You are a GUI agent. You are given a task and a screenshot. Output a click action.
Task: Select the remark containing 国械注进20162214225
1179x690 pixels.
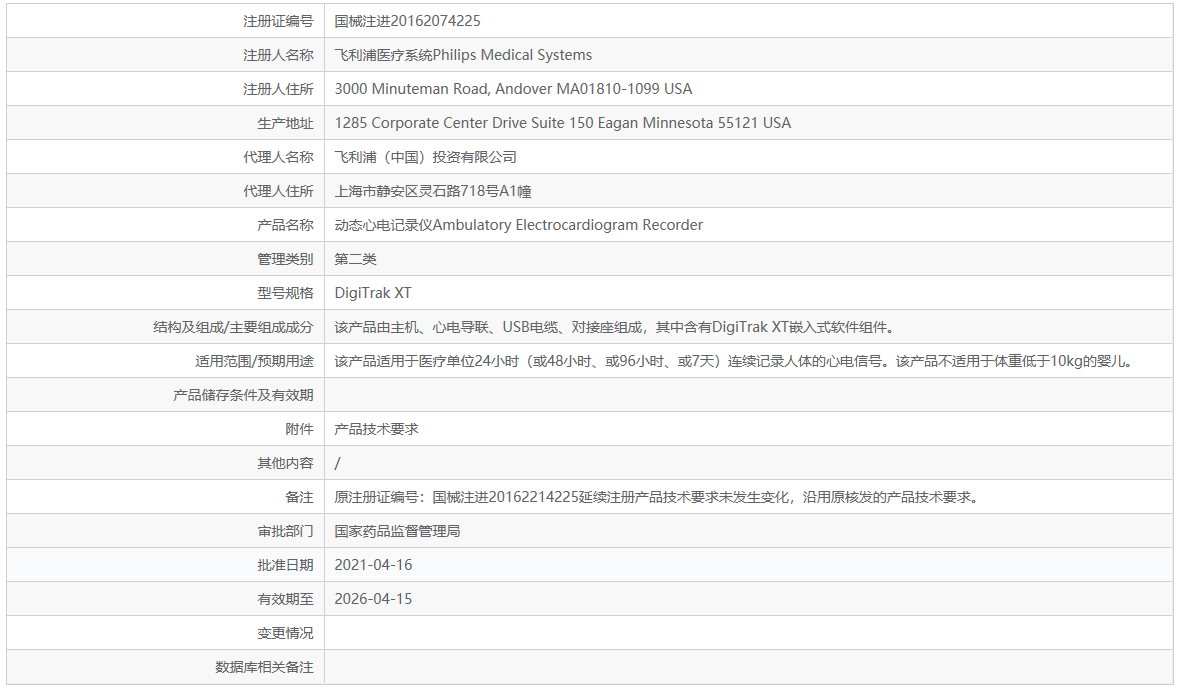[x=656, y=497]
